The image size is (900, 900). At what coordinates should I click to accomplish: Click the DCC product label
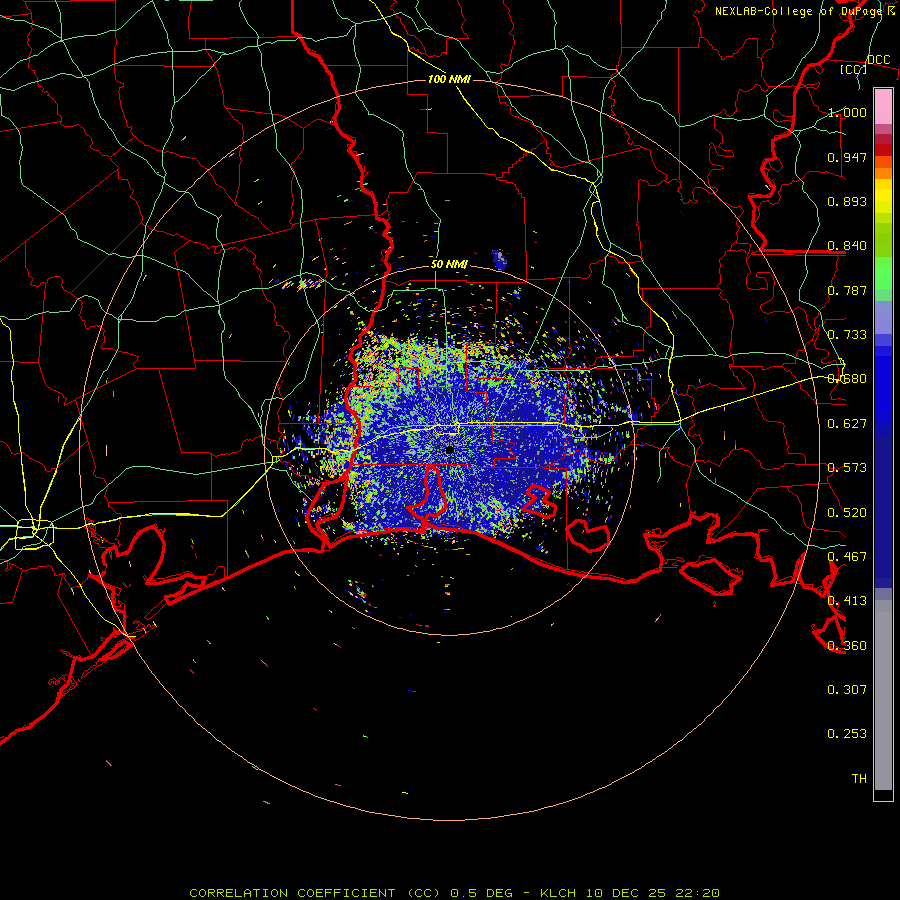(x=878, y=60)
